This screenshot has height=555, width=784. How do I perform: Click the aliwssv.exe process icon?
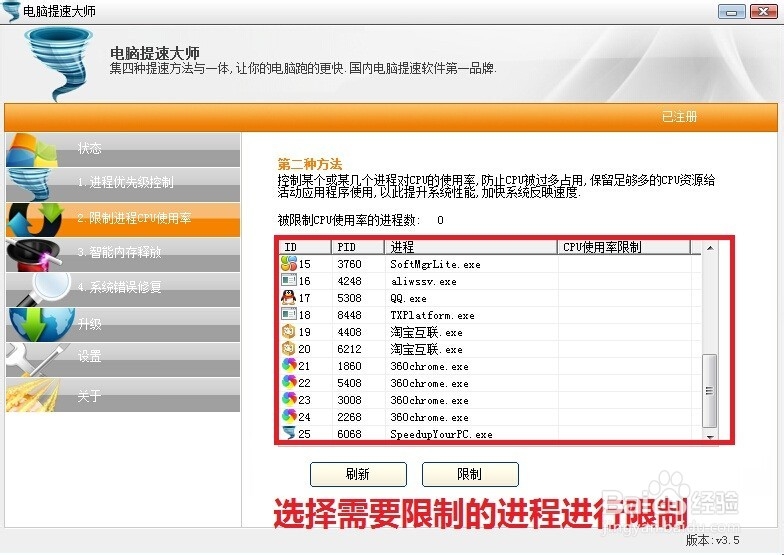coord(289,280)
